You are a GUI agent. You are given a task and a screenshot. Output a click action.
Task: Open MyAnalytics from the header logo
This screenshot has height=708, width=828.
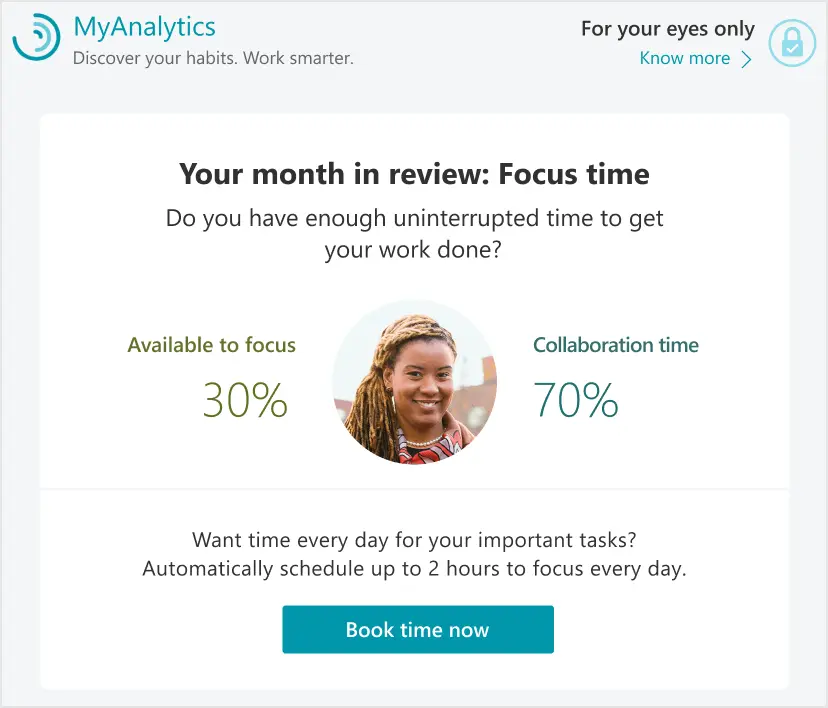click(x=144, y=27)
